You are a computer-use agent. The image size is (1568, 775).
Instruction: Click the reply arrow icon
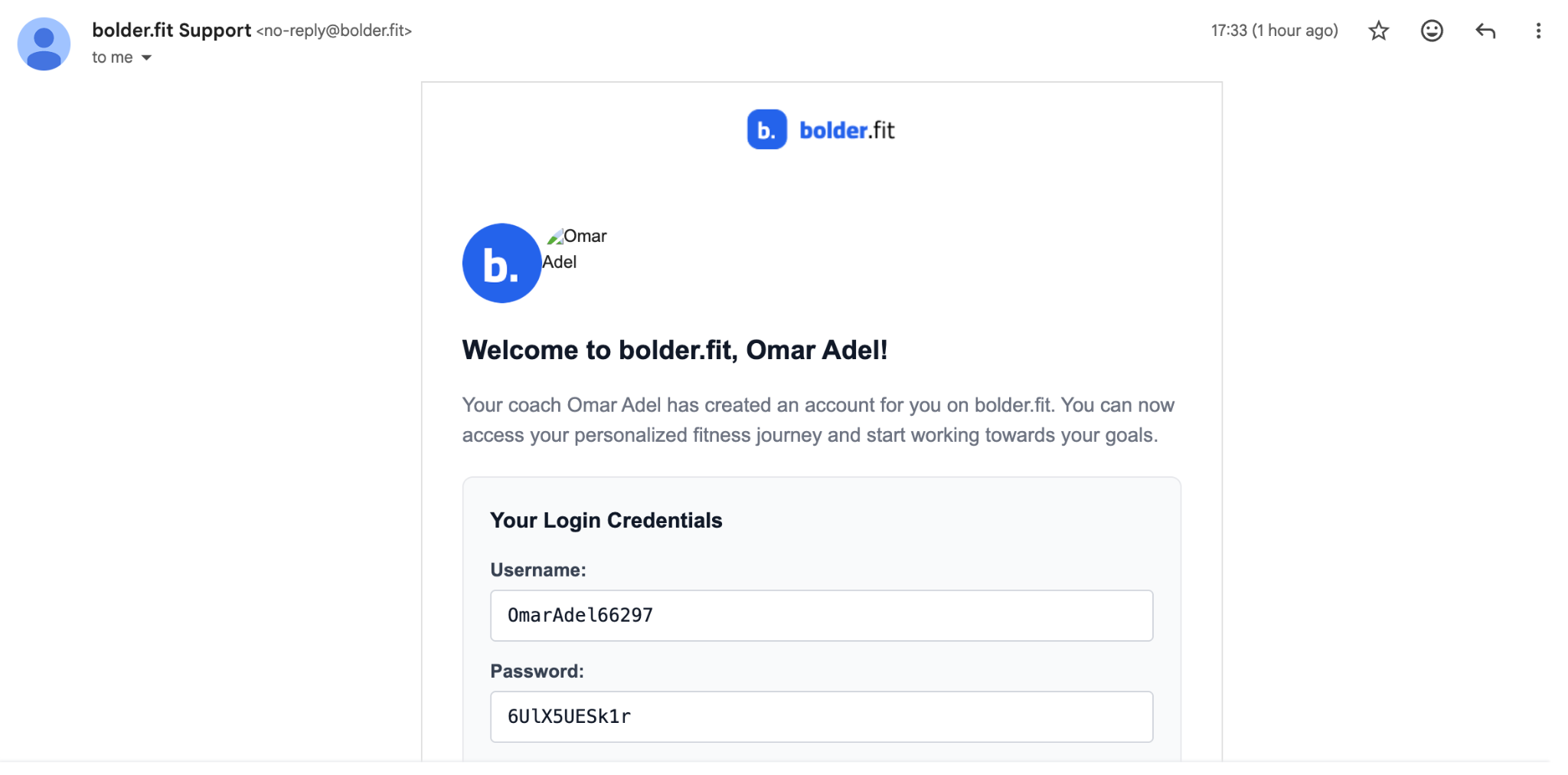click(x=1485, y=31)
